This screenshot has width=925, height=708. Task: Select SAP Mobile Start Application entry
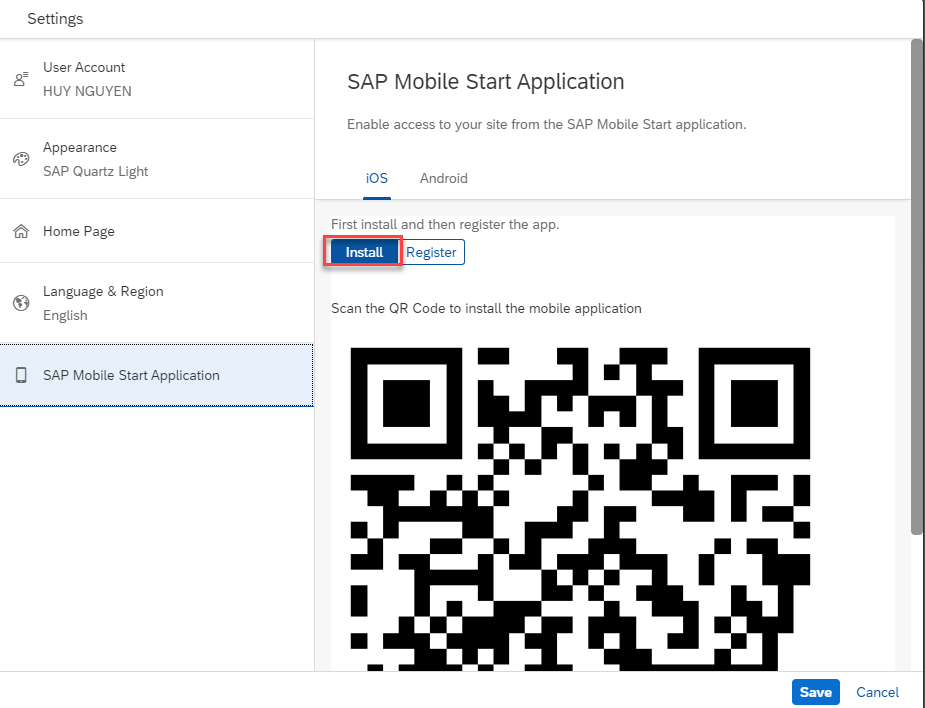pos(157,375)
